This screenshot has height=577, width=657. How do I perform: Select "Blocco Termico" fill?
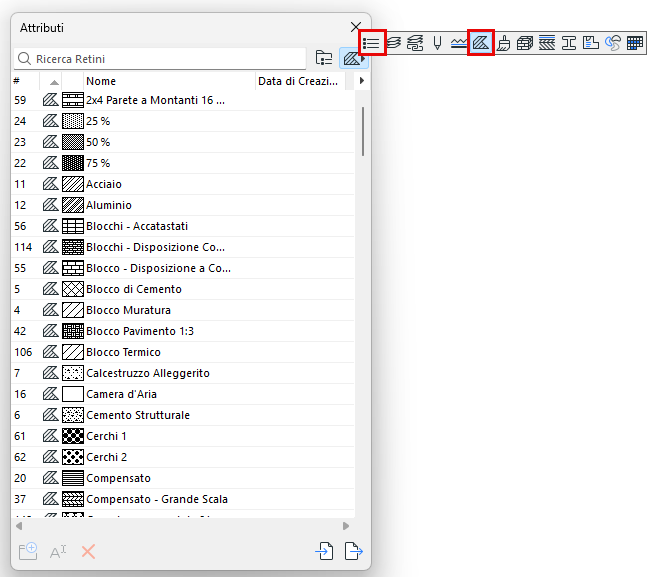click(183, 352)
